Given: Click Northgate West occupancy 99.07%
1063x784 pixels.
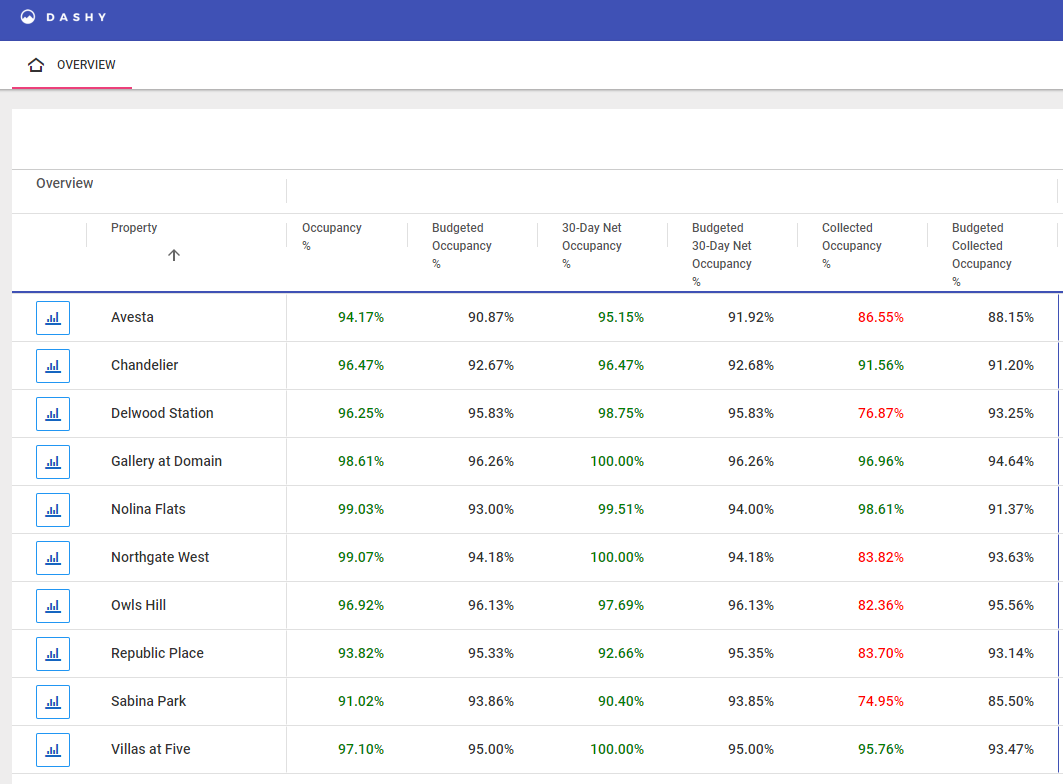Looking at the screenshot, I should (x=361, y=557).
